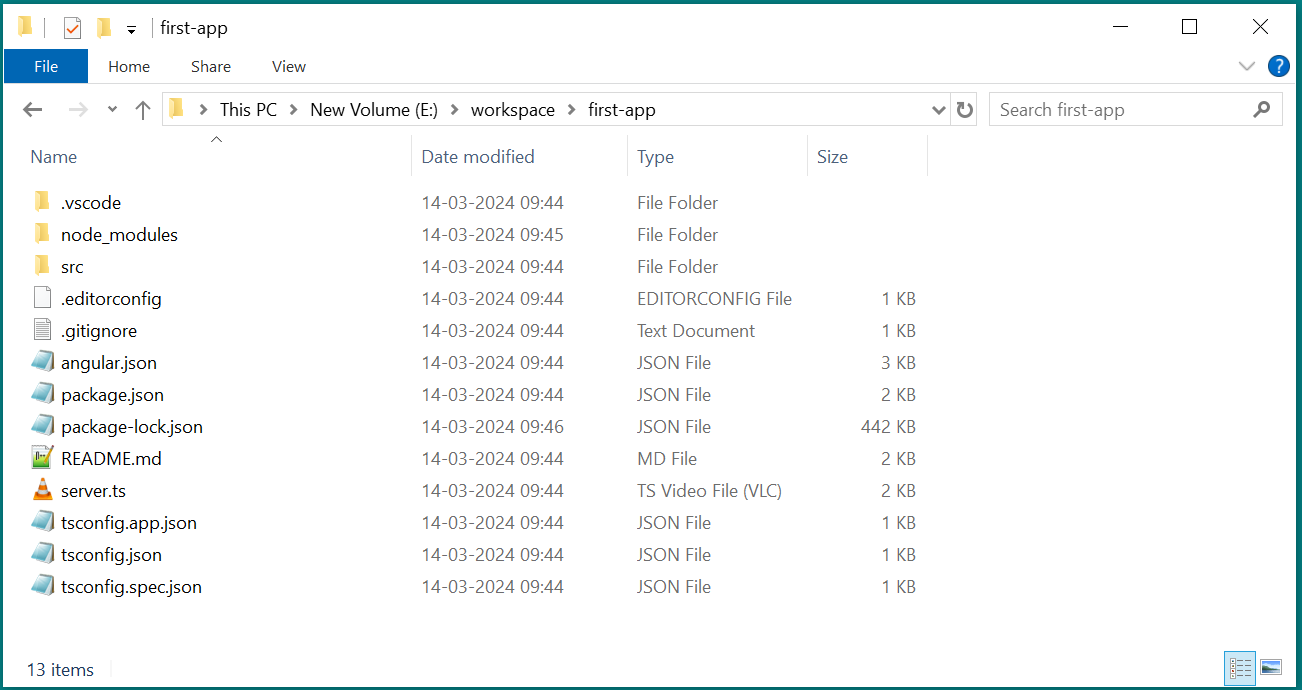1302x690 pixels.
Task: Sort files by the Date modified column
Action: [x=478, y=156]
